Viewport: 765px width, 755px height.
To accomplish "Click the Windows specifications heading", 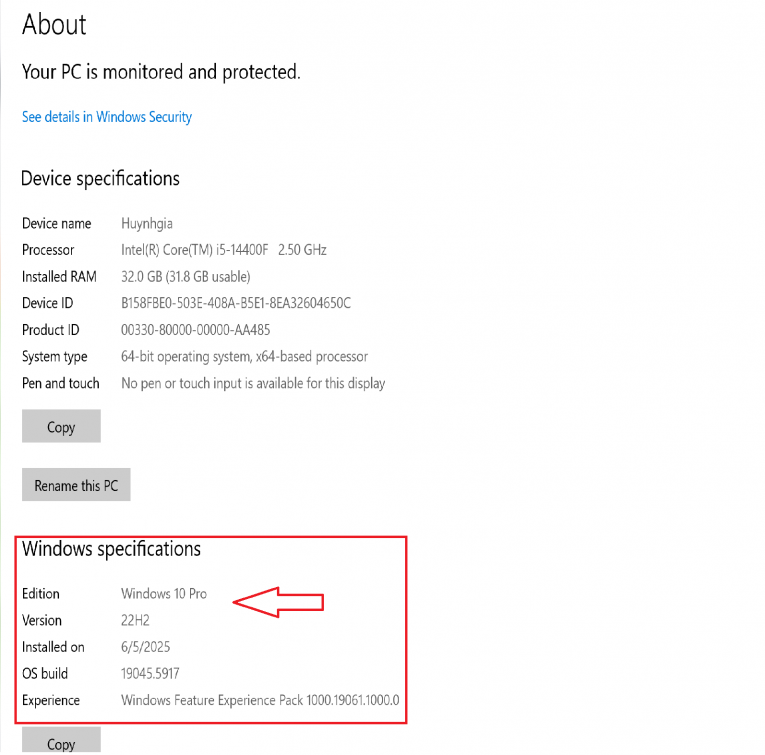I will coord(111,550).
